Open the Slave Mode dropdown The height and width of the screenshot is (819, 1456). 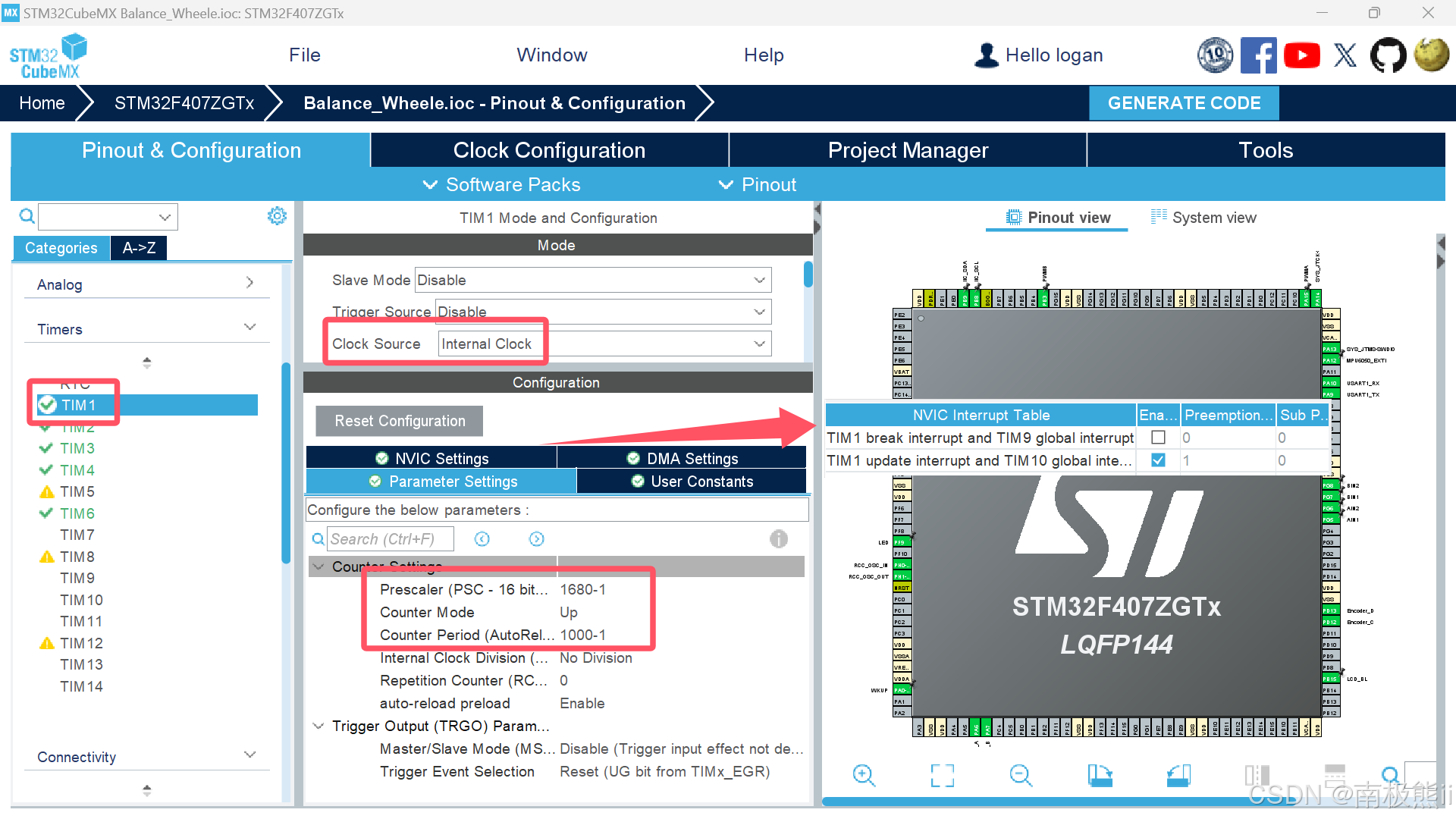pyautogui.click(x=593, y=280)
